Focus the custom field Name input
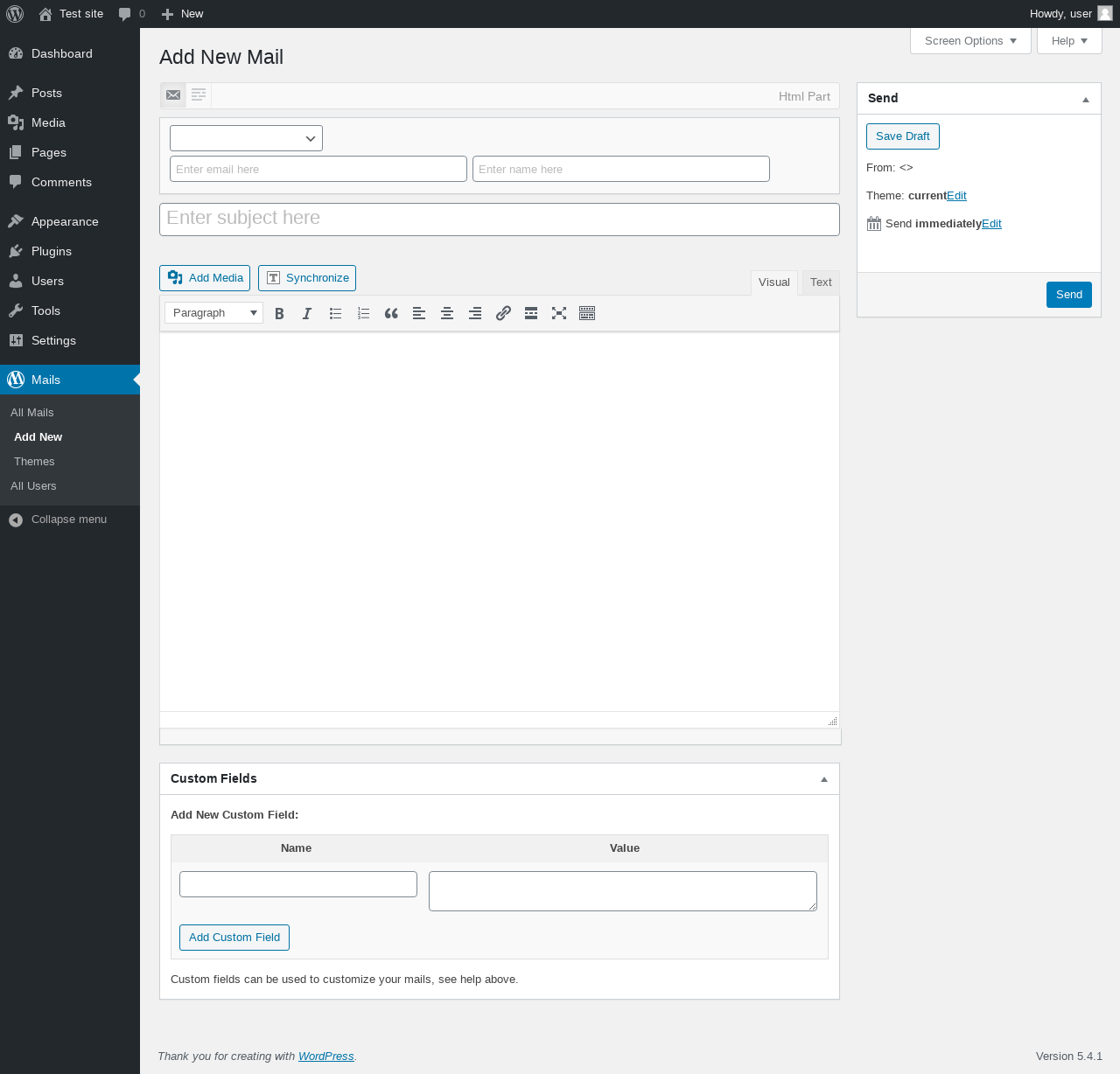 [298, 884]
